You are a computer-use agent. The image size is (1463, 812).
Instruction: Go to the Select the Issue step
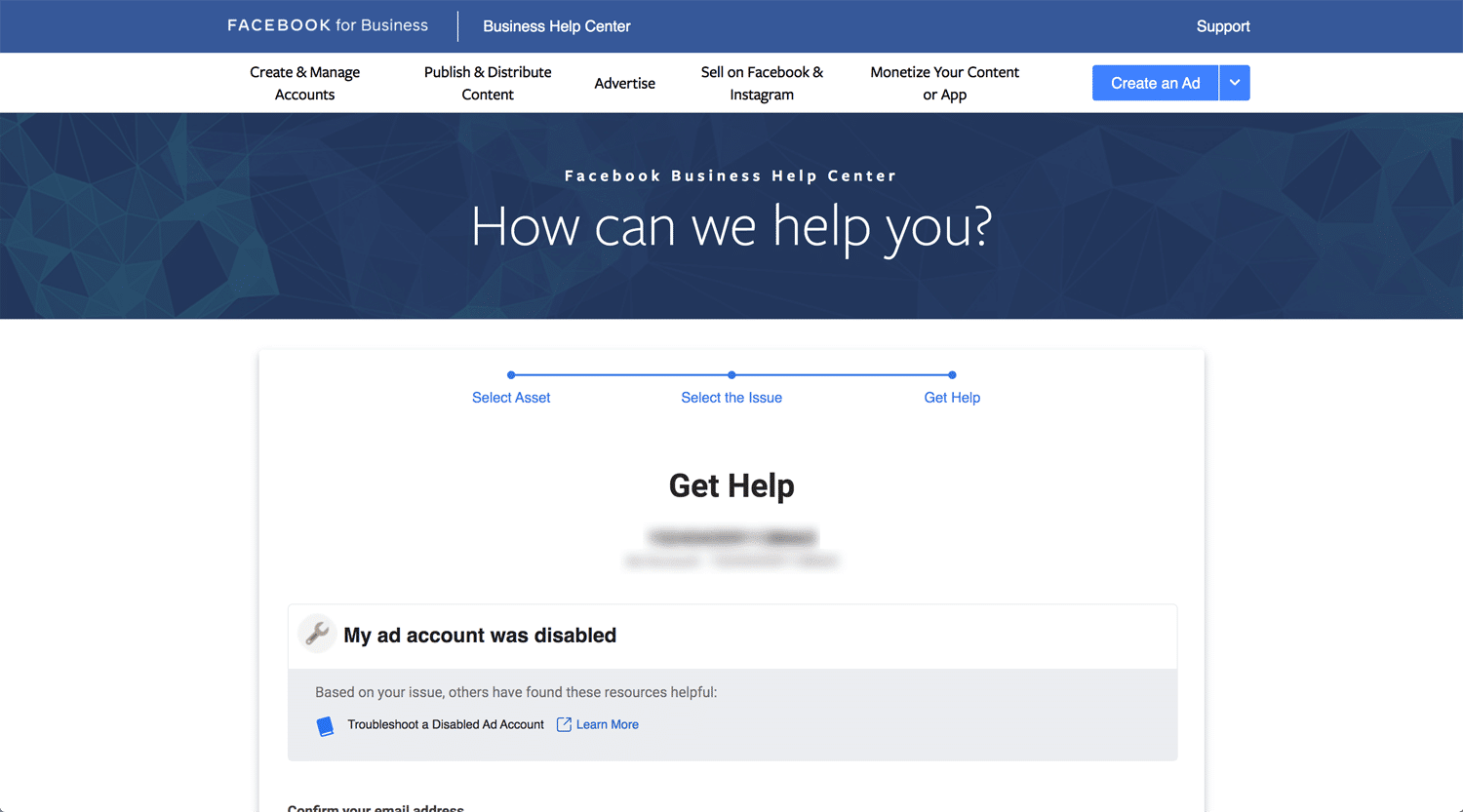[731, 398]
